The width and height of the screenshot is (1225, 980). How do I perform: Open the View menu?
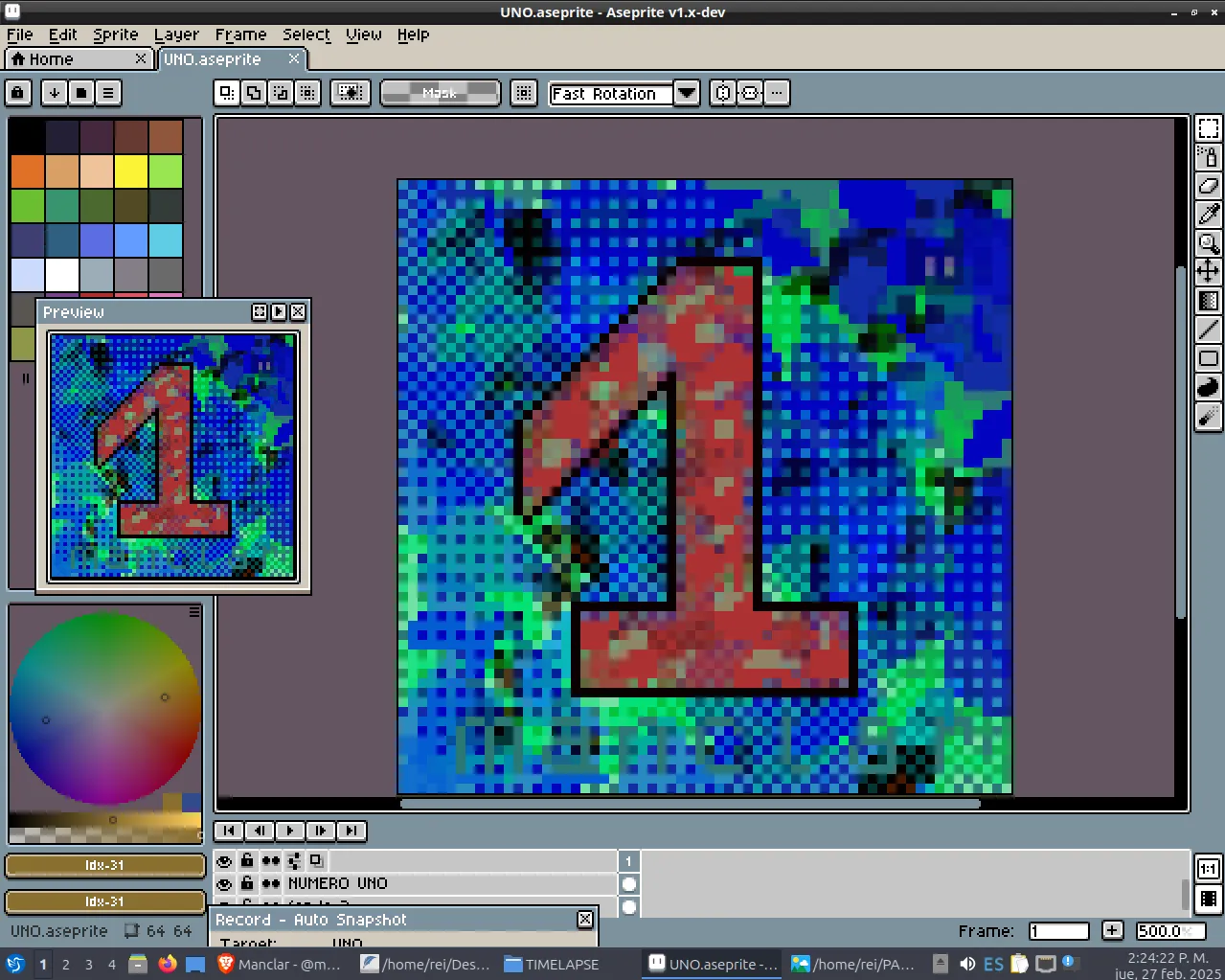click(x=364, y=34)
